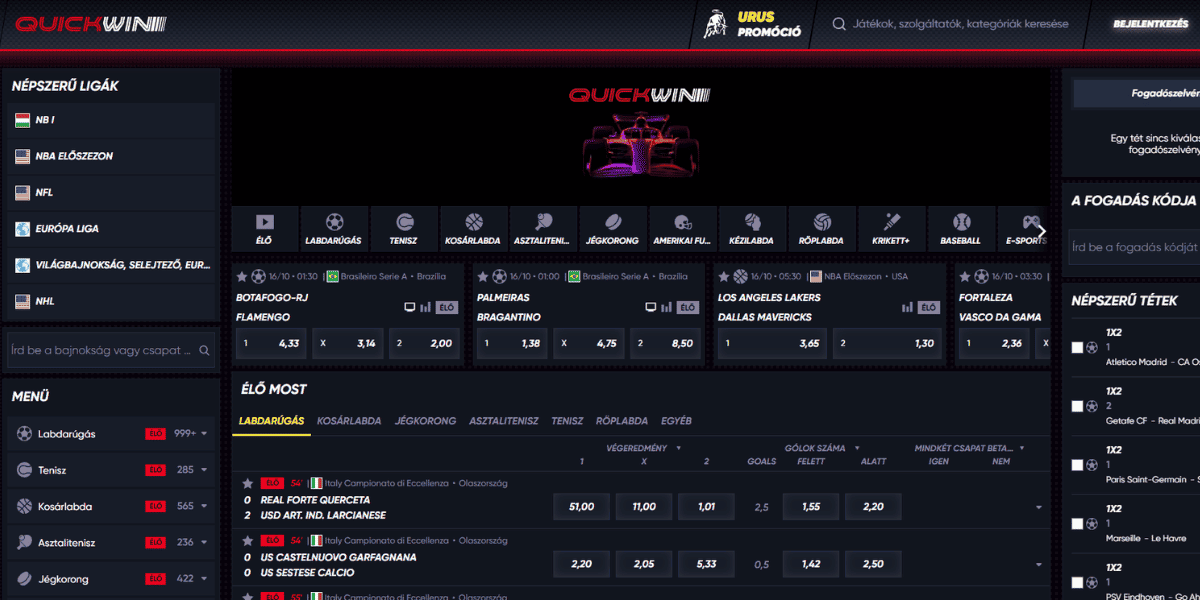Expand the Tenisz menu row arrow
The width and height of the screenshot is (1200, 600).
[x=204, y=470]
